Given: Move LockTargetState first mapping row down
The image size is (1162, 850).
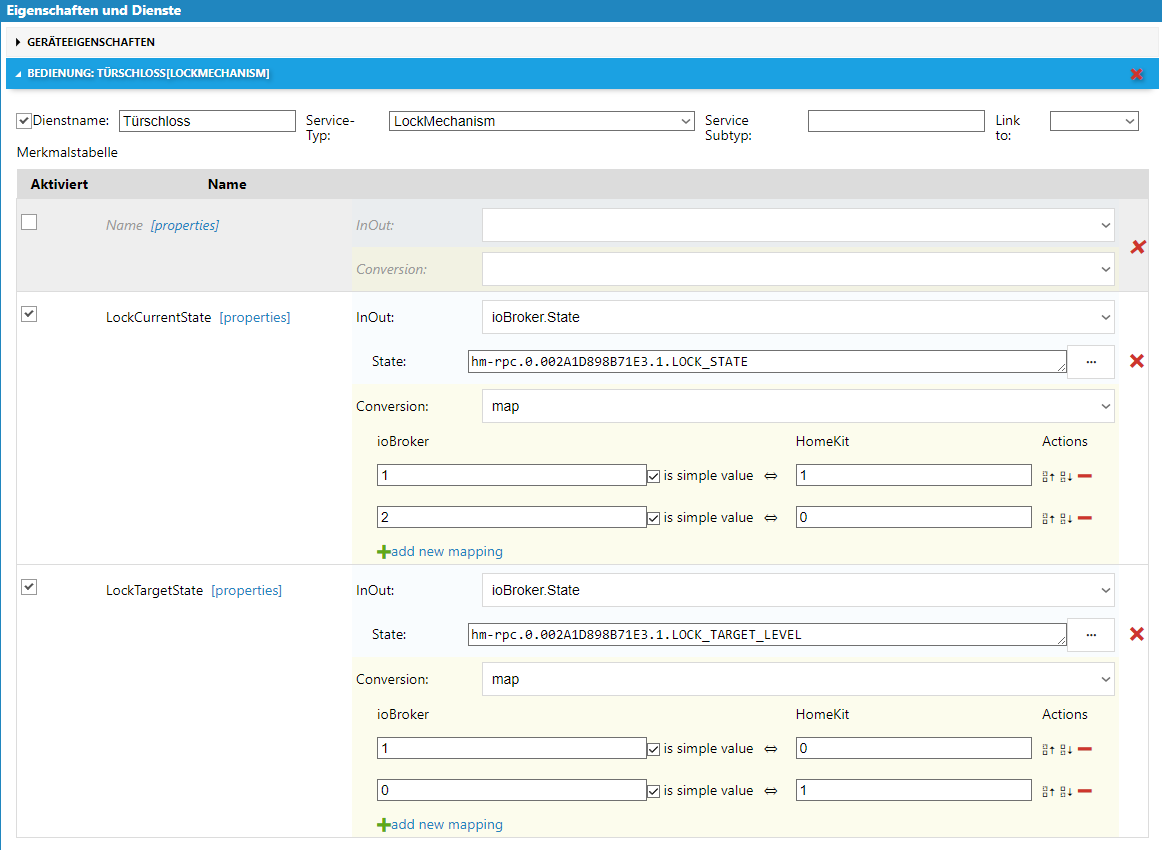Looking at the screenshot, I should pos(1067,749).
